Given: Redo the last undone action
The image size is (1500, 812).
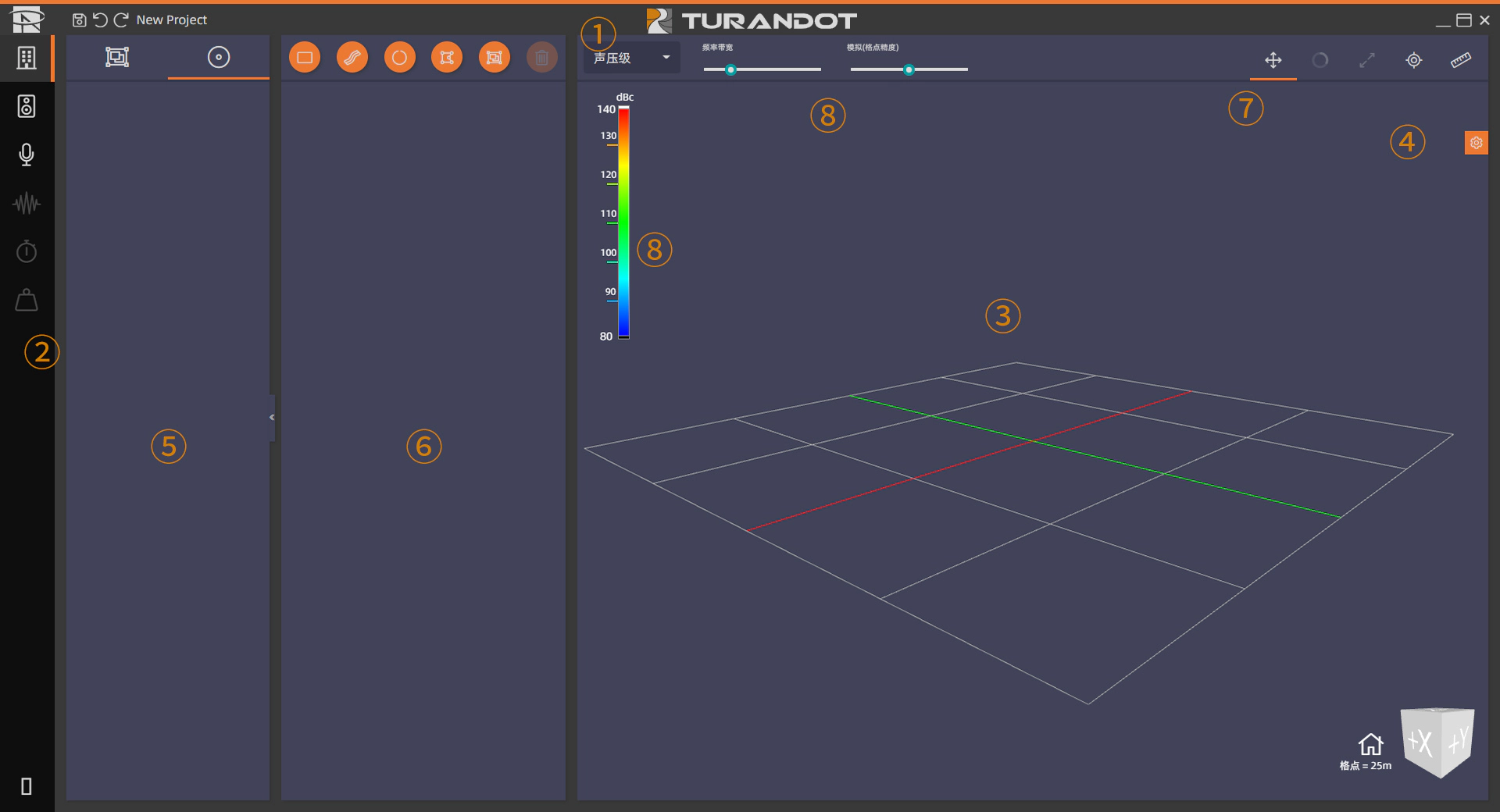Looking at the screenshot, I should 121,20.
